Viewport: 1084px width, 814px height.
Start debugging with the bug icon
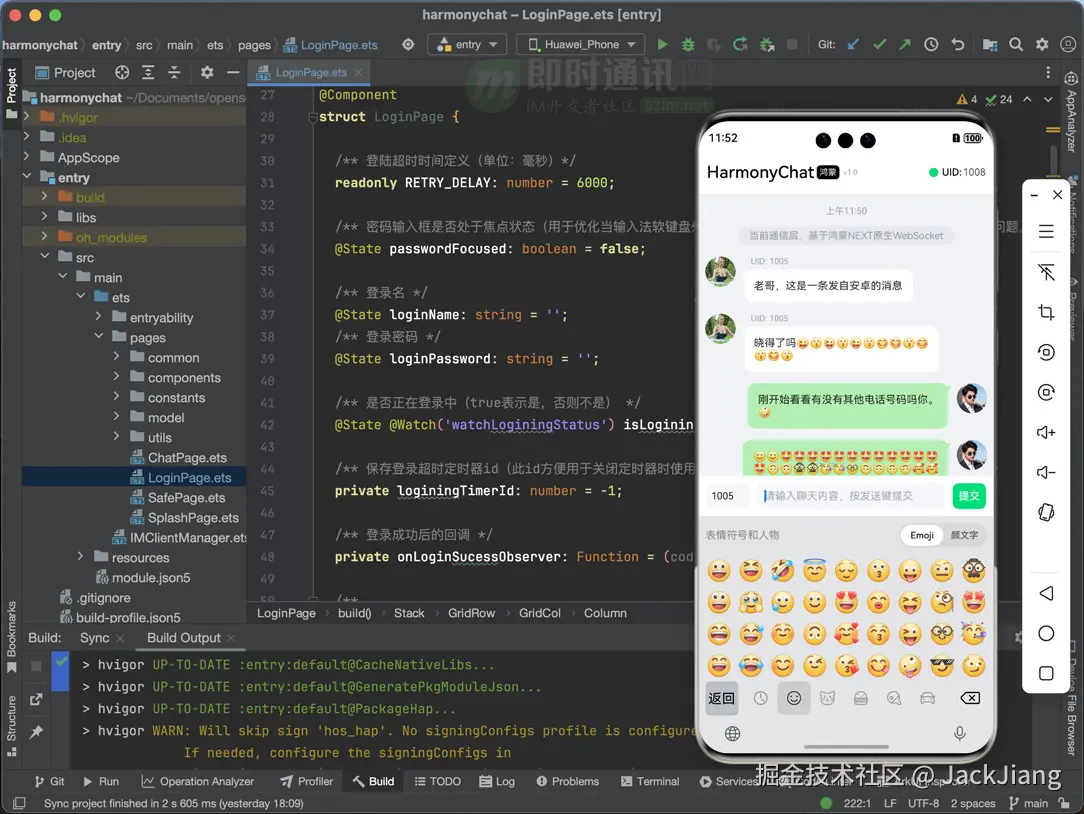point(688,45)
